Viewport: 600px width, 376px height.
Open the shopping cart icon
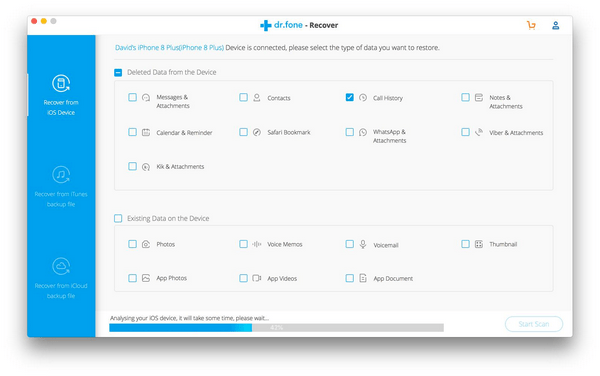[531, 25]
